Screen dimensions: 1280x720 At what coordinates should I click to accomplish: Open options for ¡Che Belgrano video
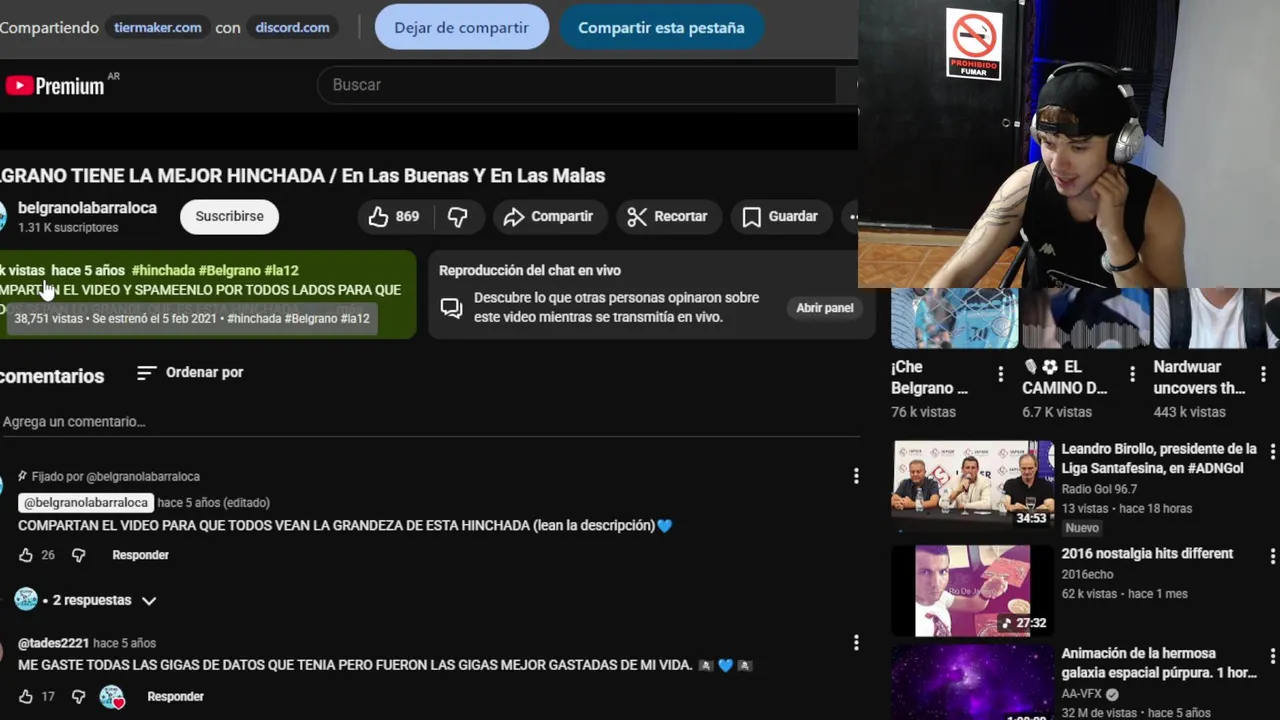pos(1000,374)
